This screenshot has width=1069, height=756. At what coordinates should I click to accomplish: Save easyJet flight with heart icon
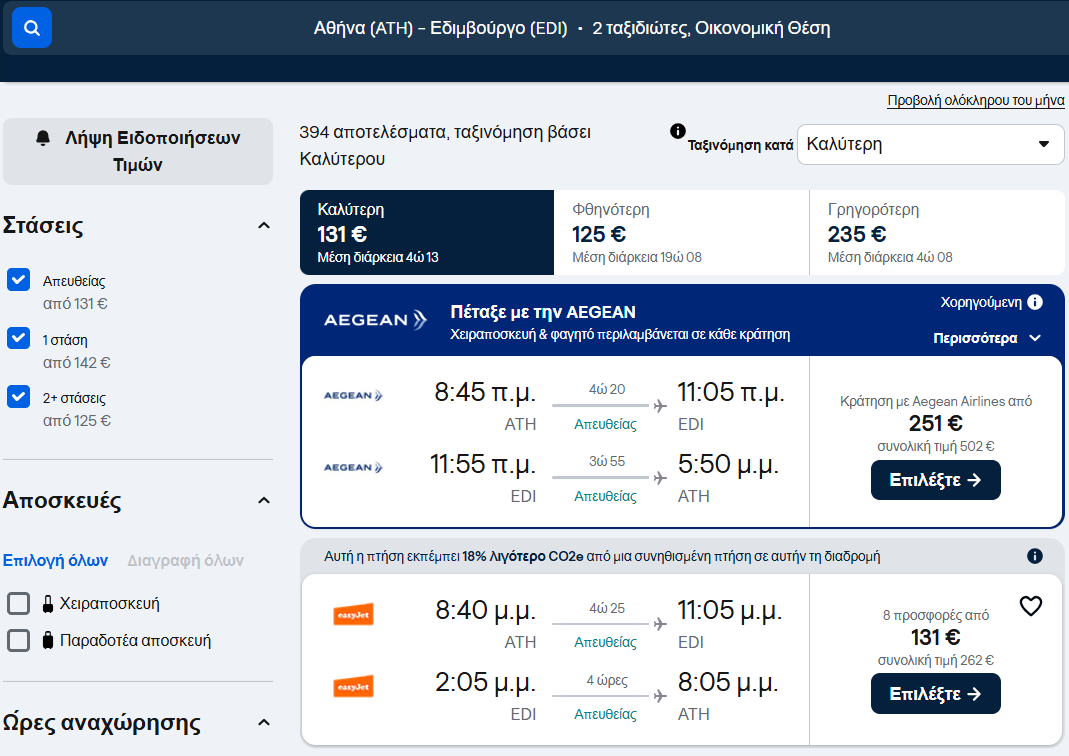point(1030,606)
